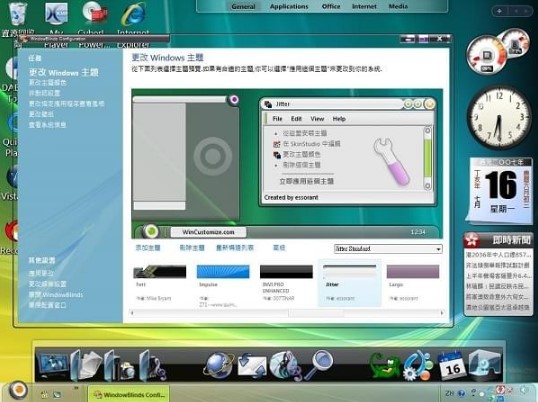This screenshot has height=402, width=538.
Task: Click the 添加主題 link above thumbnails
Action: coord(148,248)
